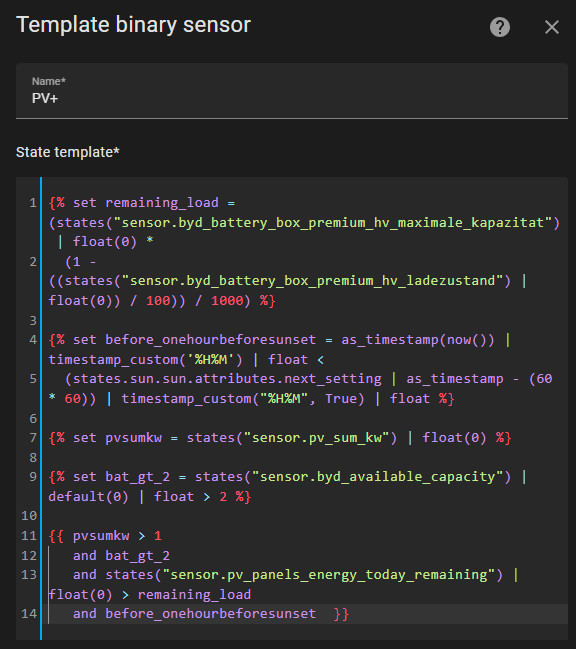576x649 pixels.
Task: Click line number 11 in editor gutter
Action: (29, 536)
